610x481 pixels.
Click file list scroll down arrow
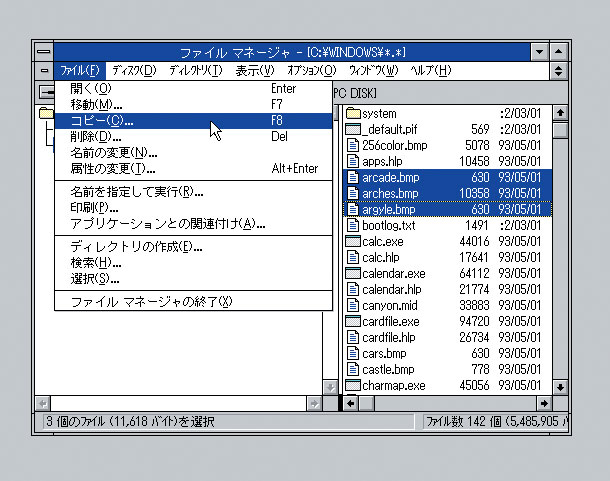coord(560,387)
